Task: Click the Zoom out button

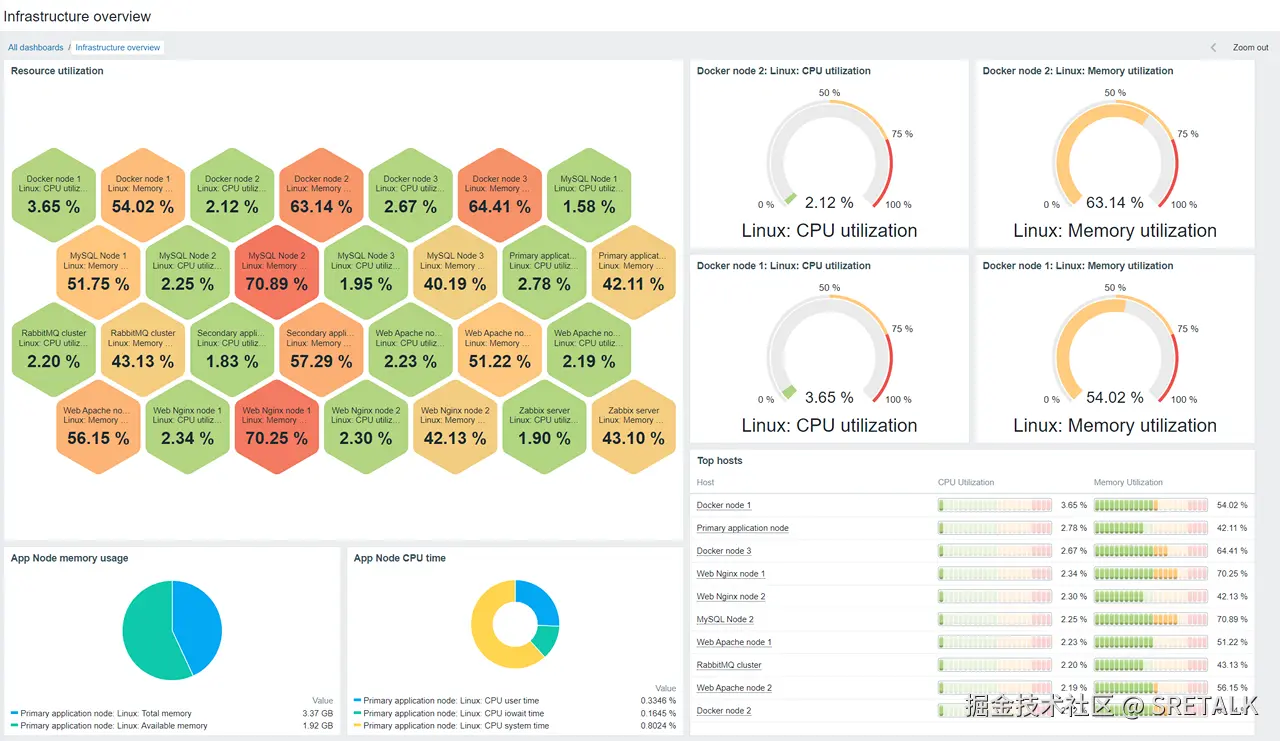Action: click(1250, 47)
